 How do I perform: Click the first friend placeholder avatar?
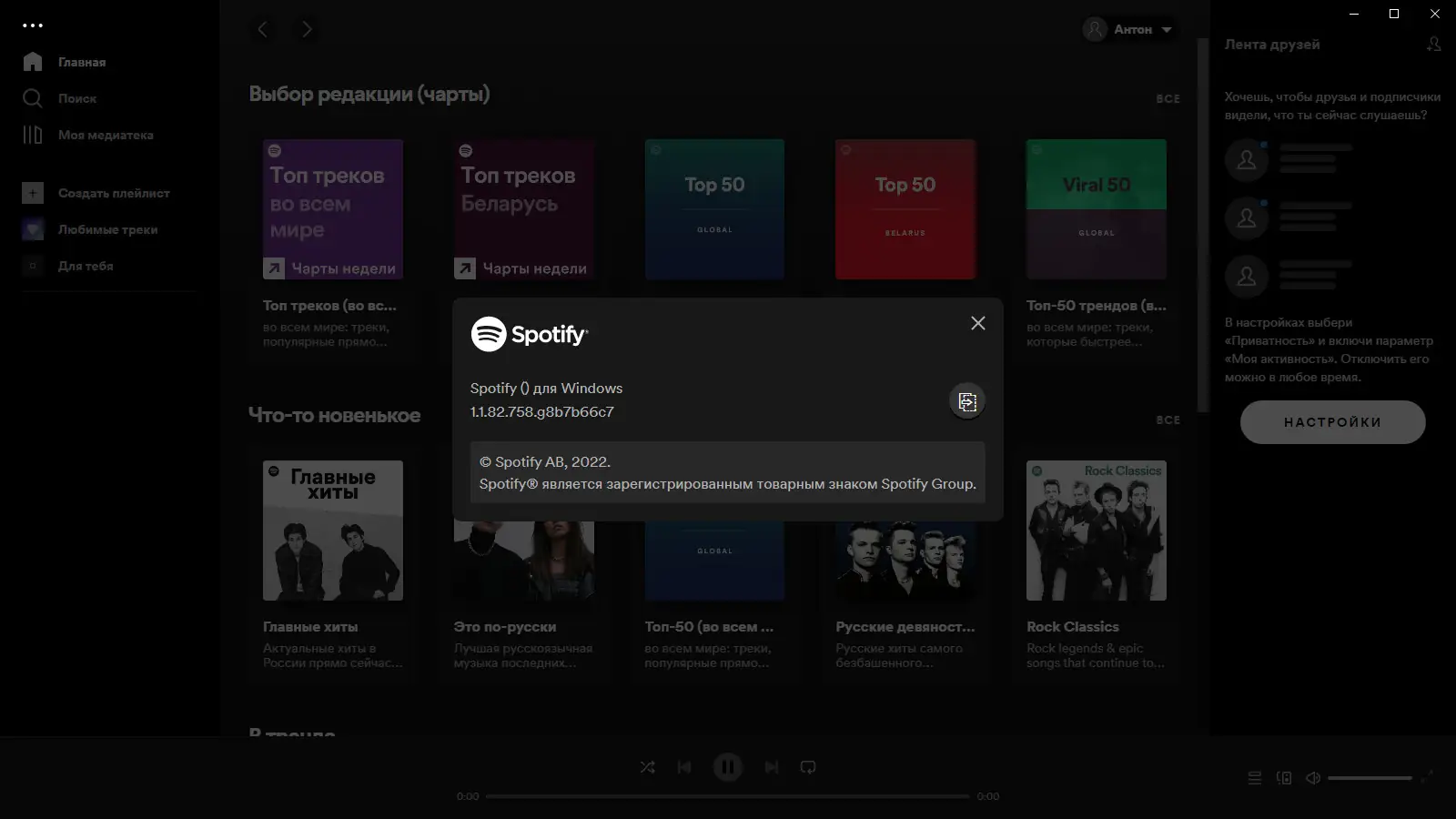click(1247, 160)
